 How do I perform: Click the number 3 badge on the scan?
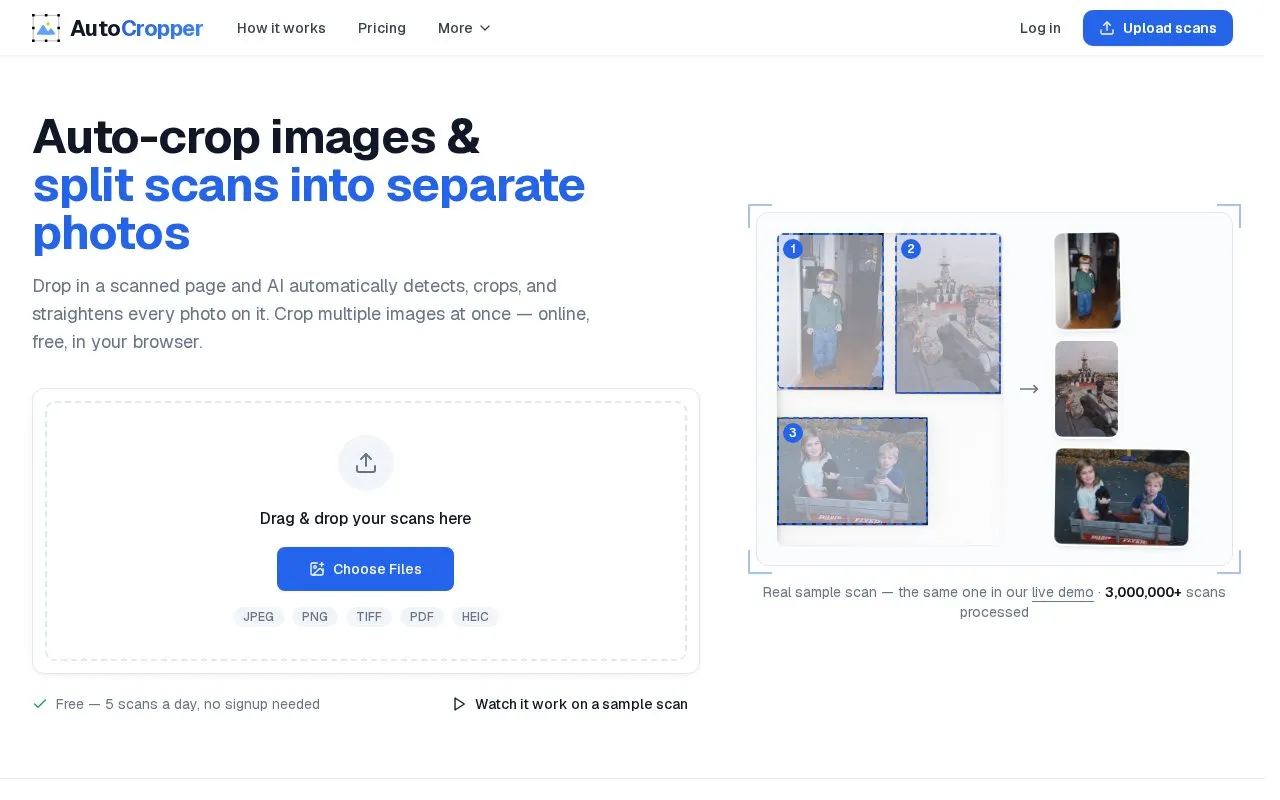click(x=793, y=433)
